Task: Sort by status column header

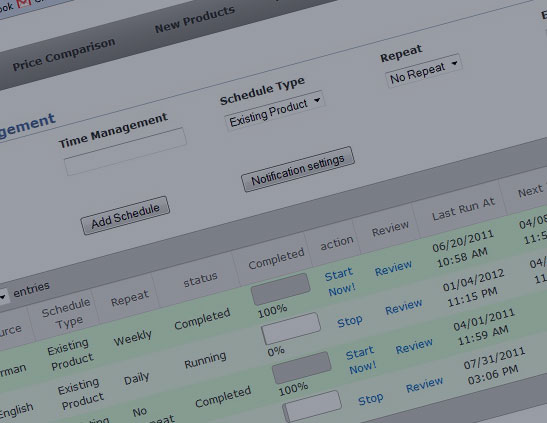Action: 200,279
